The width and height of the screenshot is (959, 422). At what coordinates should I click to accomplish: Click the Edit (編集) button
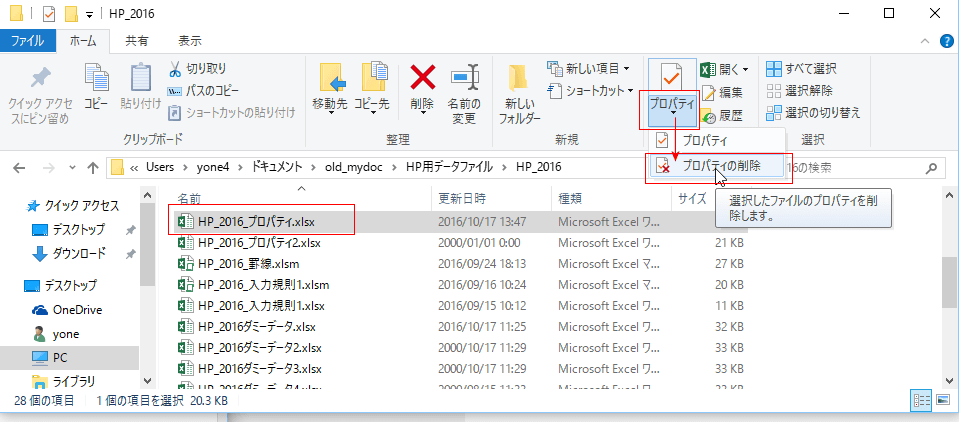[722, 92]
